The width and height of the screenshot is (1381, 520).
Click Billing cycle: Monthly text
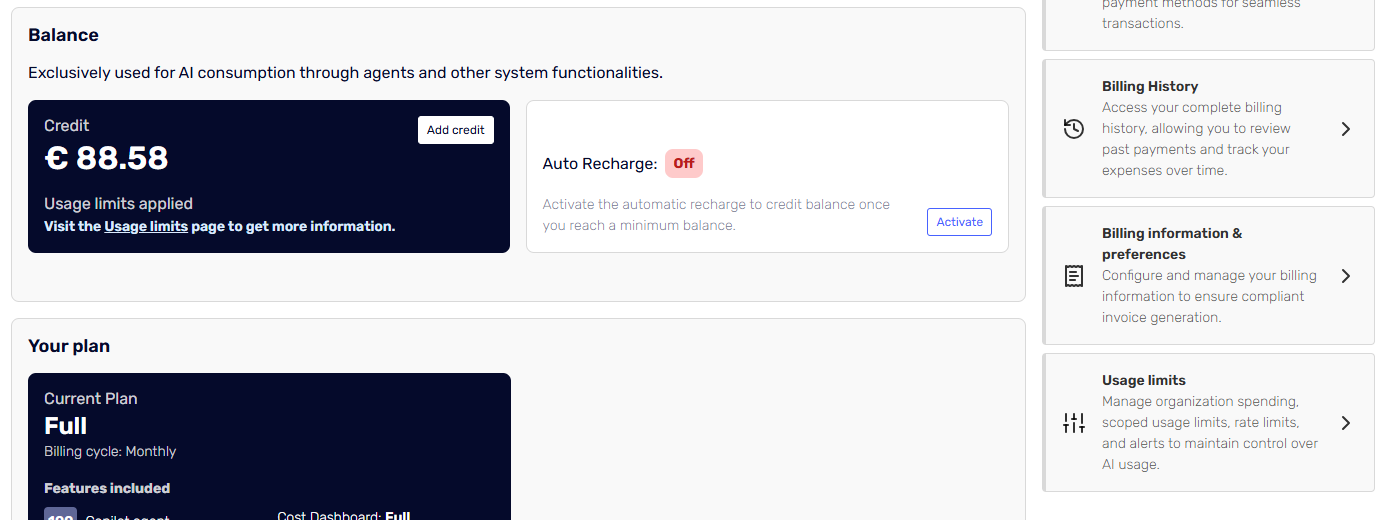110,452
